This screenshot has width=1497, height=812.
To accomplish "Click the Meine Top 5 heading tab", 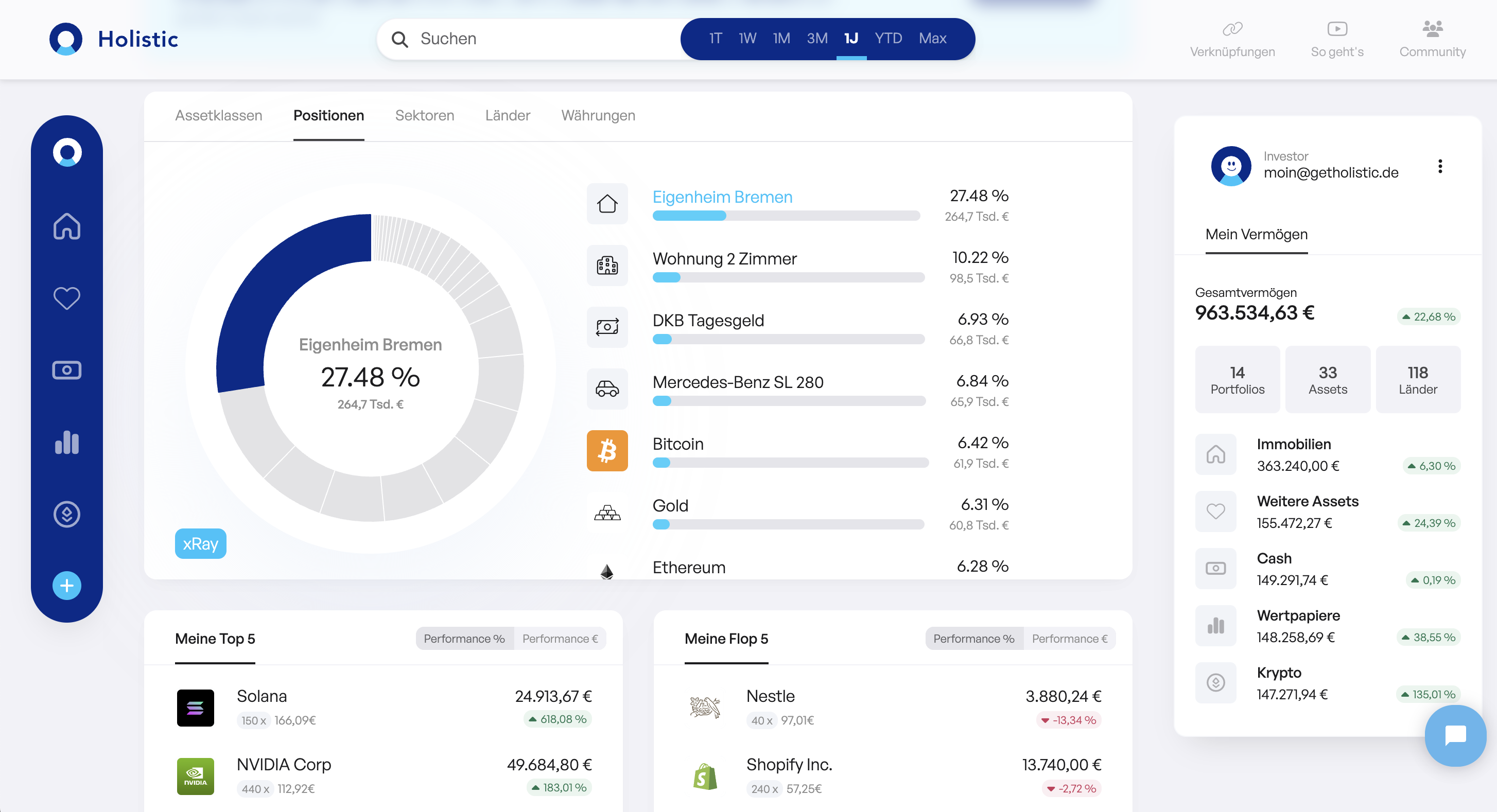I will coord(215,639).
